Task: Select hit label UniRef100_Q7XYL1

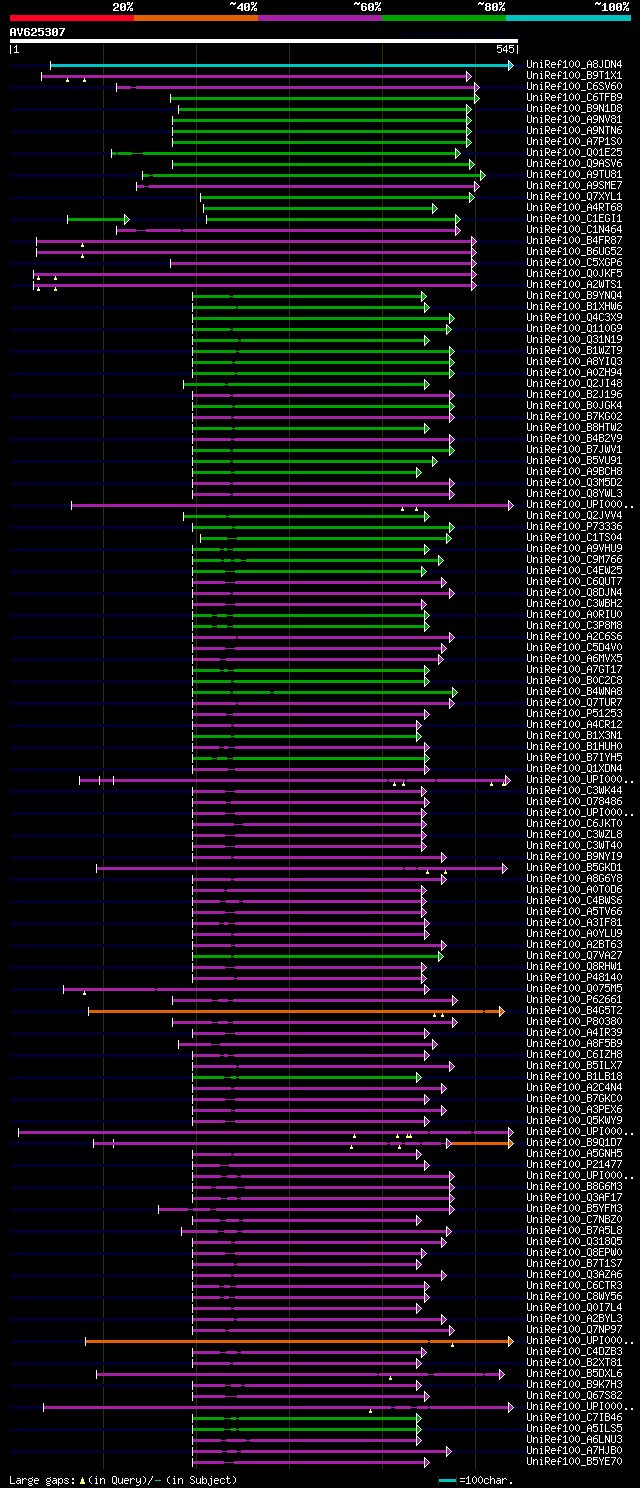Action: click(x=574, y=197)
